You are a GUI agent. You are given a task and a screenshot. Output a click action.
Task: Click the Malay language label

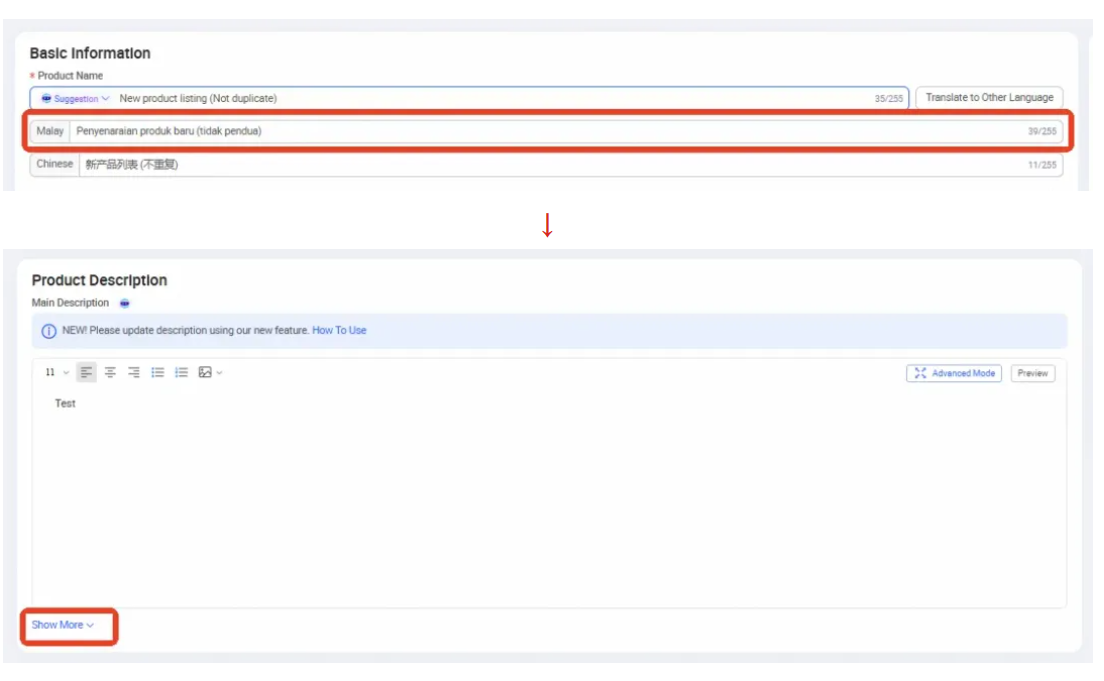coord(50,131)
